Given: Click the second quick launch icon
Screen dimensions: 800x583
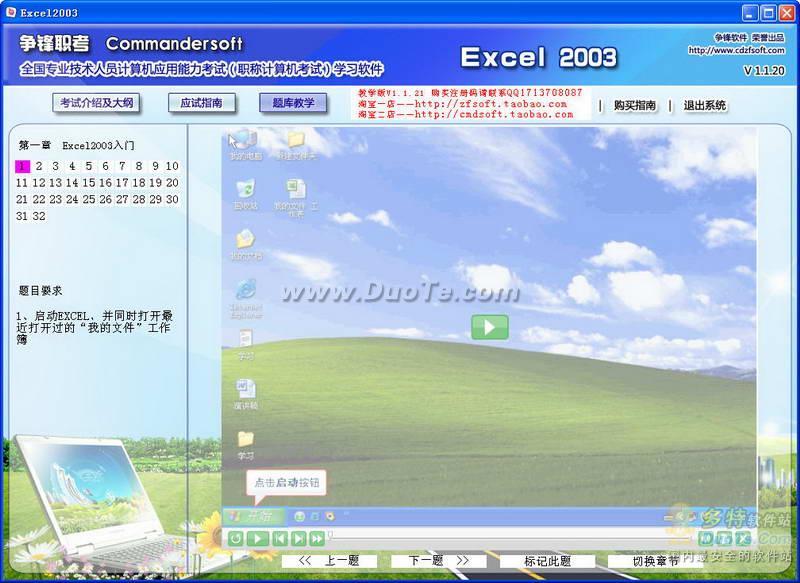Looking at the screenshot, I should pos(315,516).
